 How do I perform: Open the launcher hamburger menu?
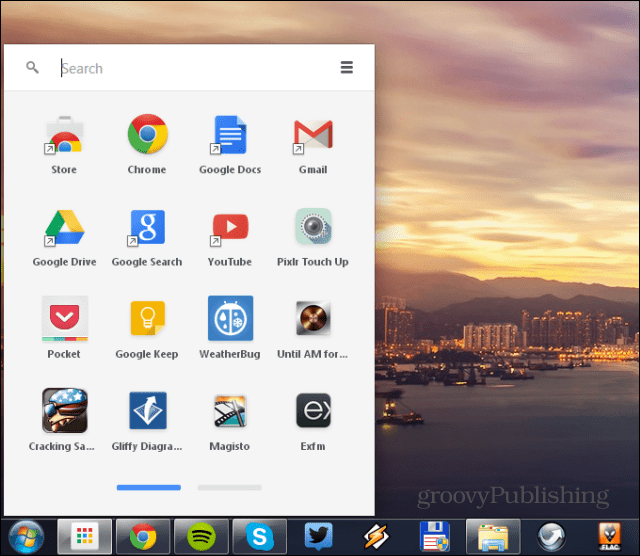347,67
